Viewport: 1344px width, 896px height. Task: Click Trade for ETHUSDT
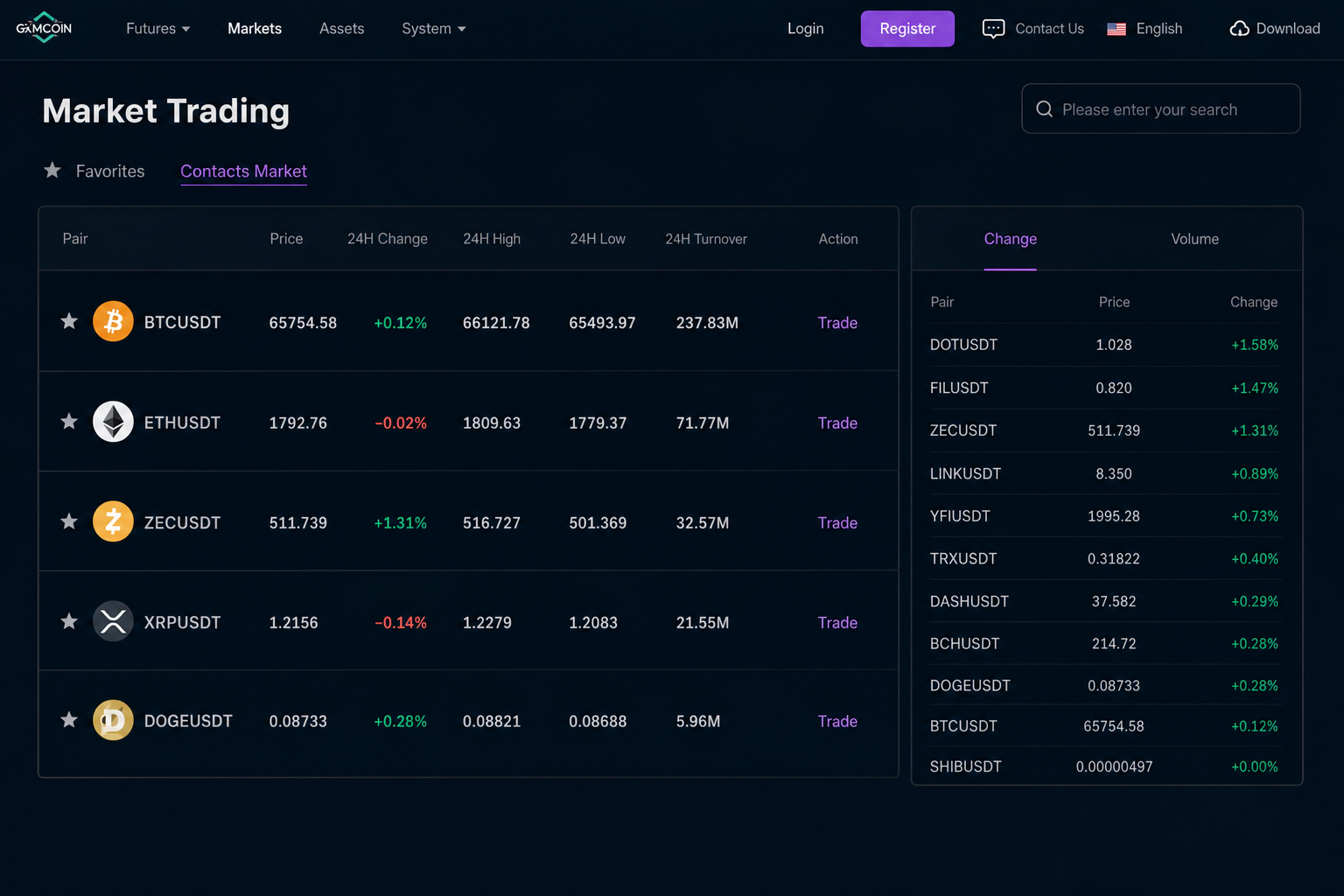(x=837, y=423)
